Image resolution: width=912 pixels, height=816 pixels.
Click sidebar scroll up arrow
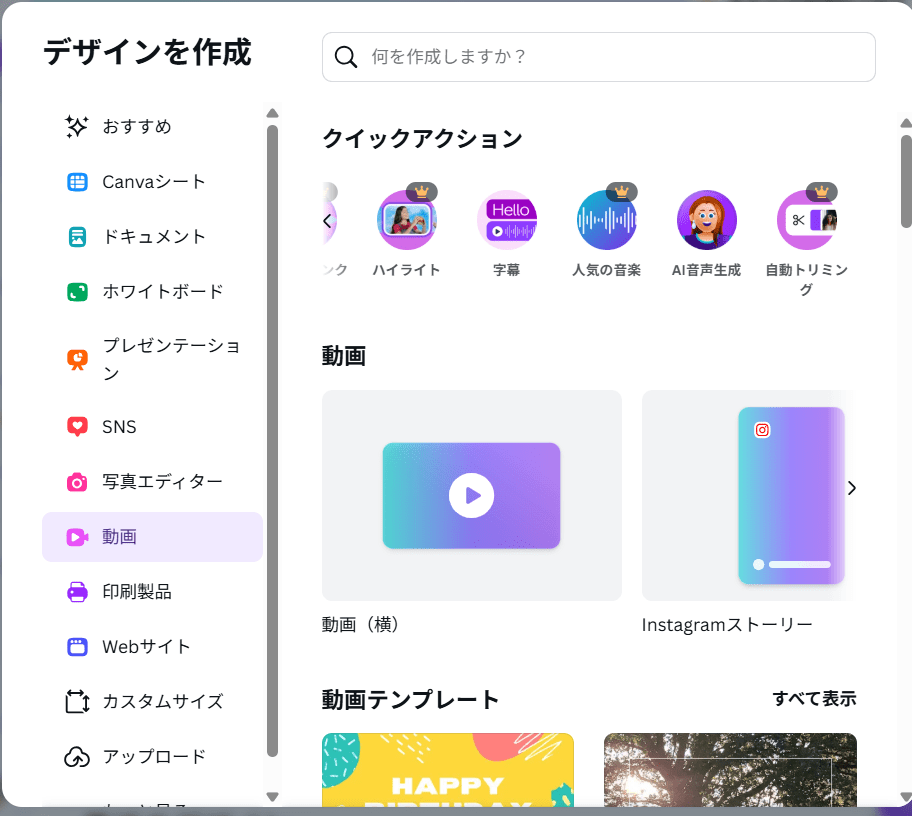point(272,113)
